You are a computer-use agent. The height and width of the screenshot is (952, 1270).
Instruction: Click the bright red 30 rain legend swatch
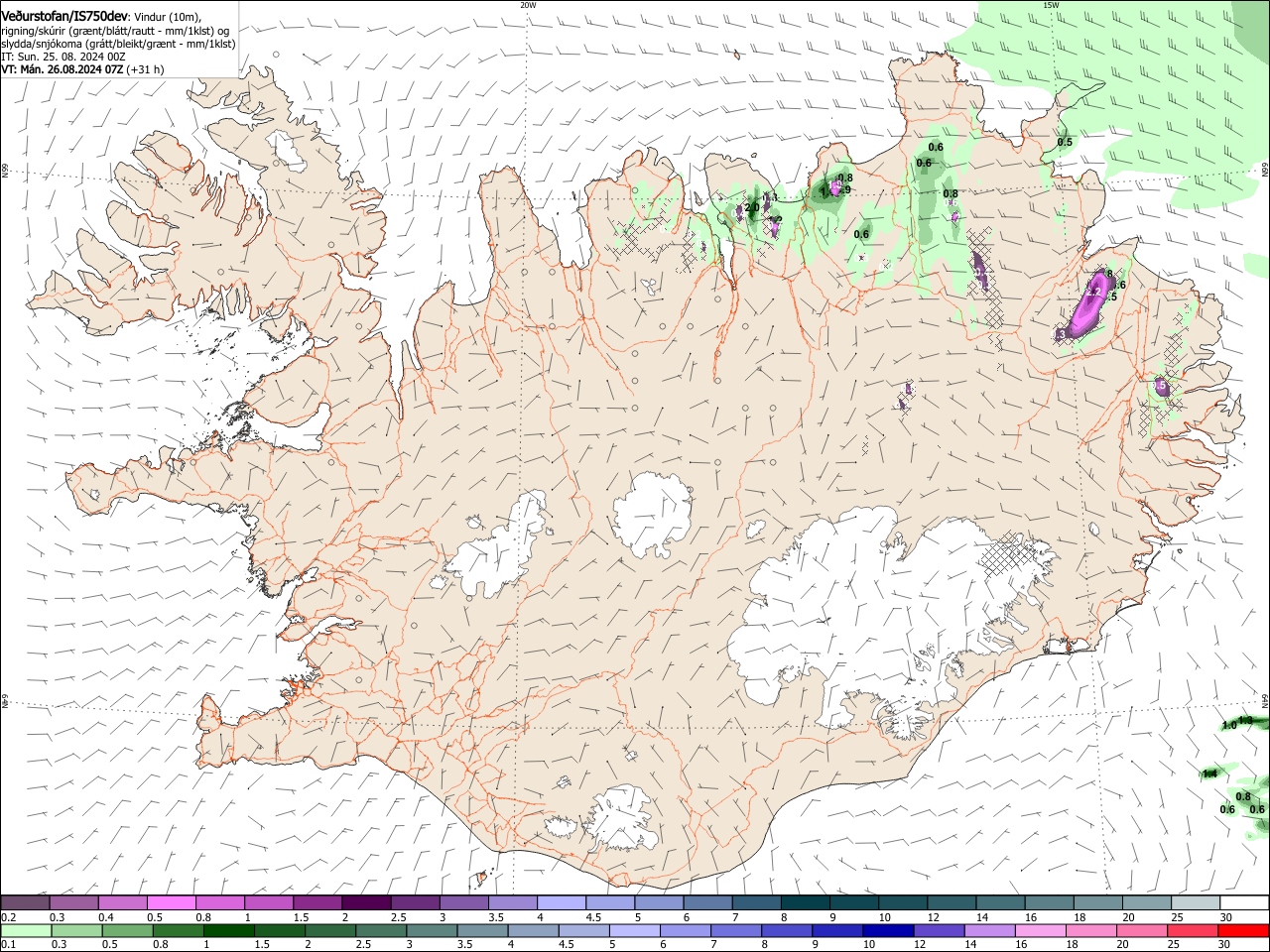[x=1244, y=931]
